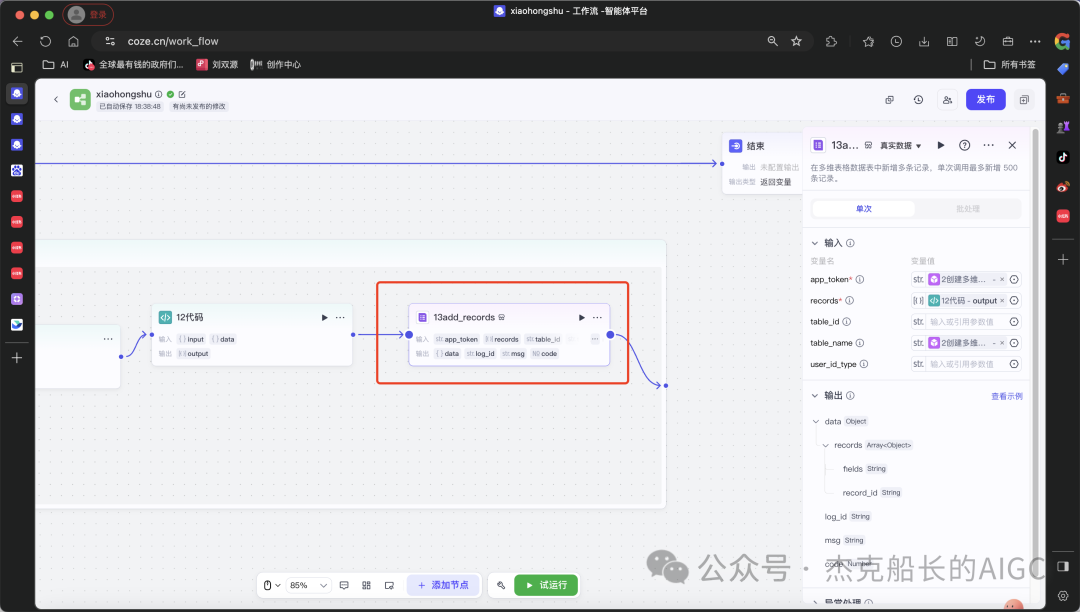Open the 12代码 node more options menu

click(x=340, y=317)
